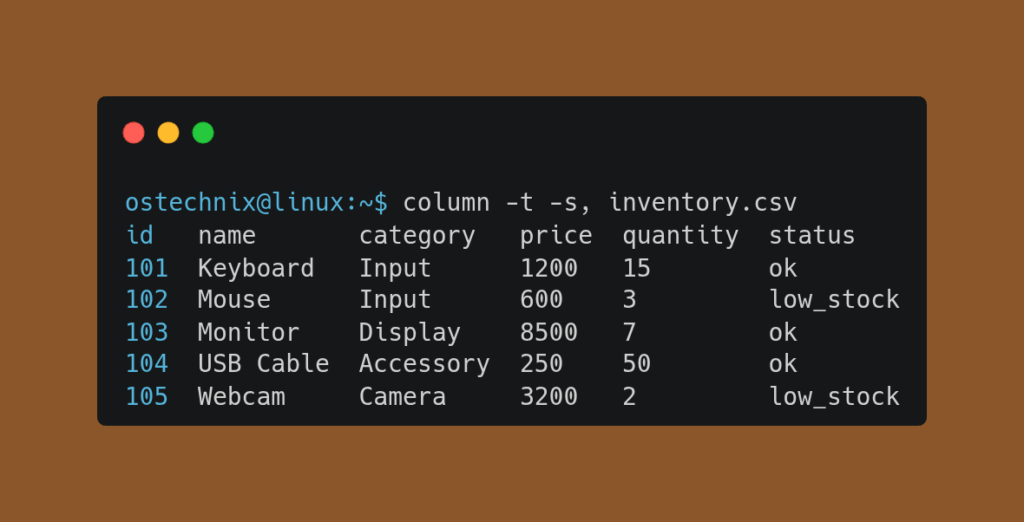Click the 8500 price value

pos(549,332)
